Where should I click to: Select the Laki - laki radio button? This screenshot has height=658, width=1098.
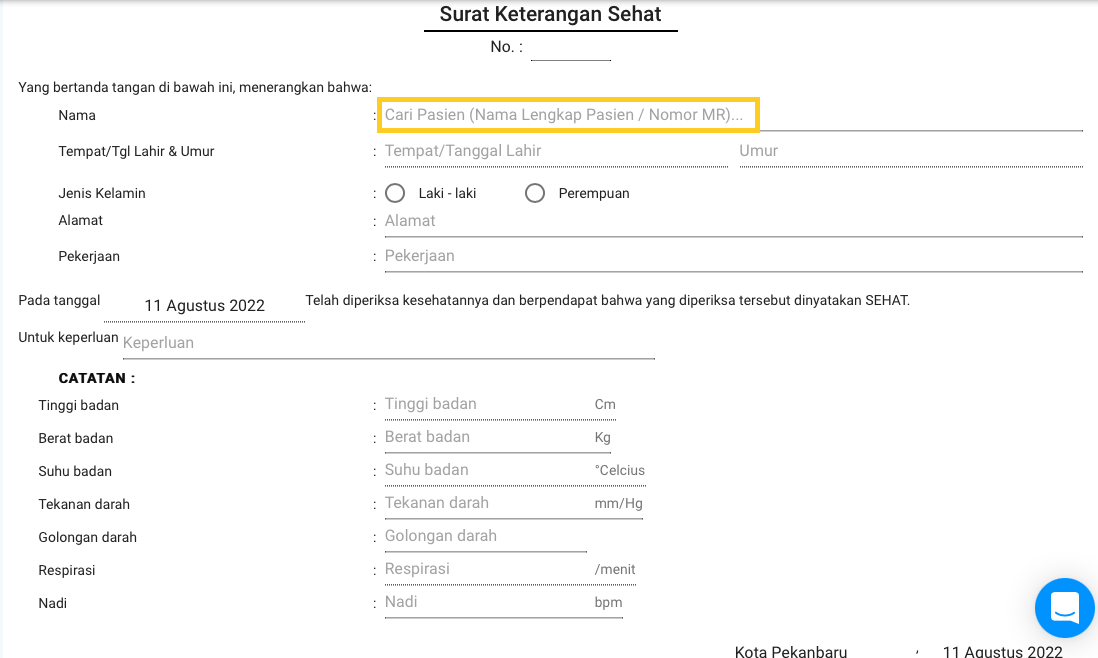tap(395, 193)
